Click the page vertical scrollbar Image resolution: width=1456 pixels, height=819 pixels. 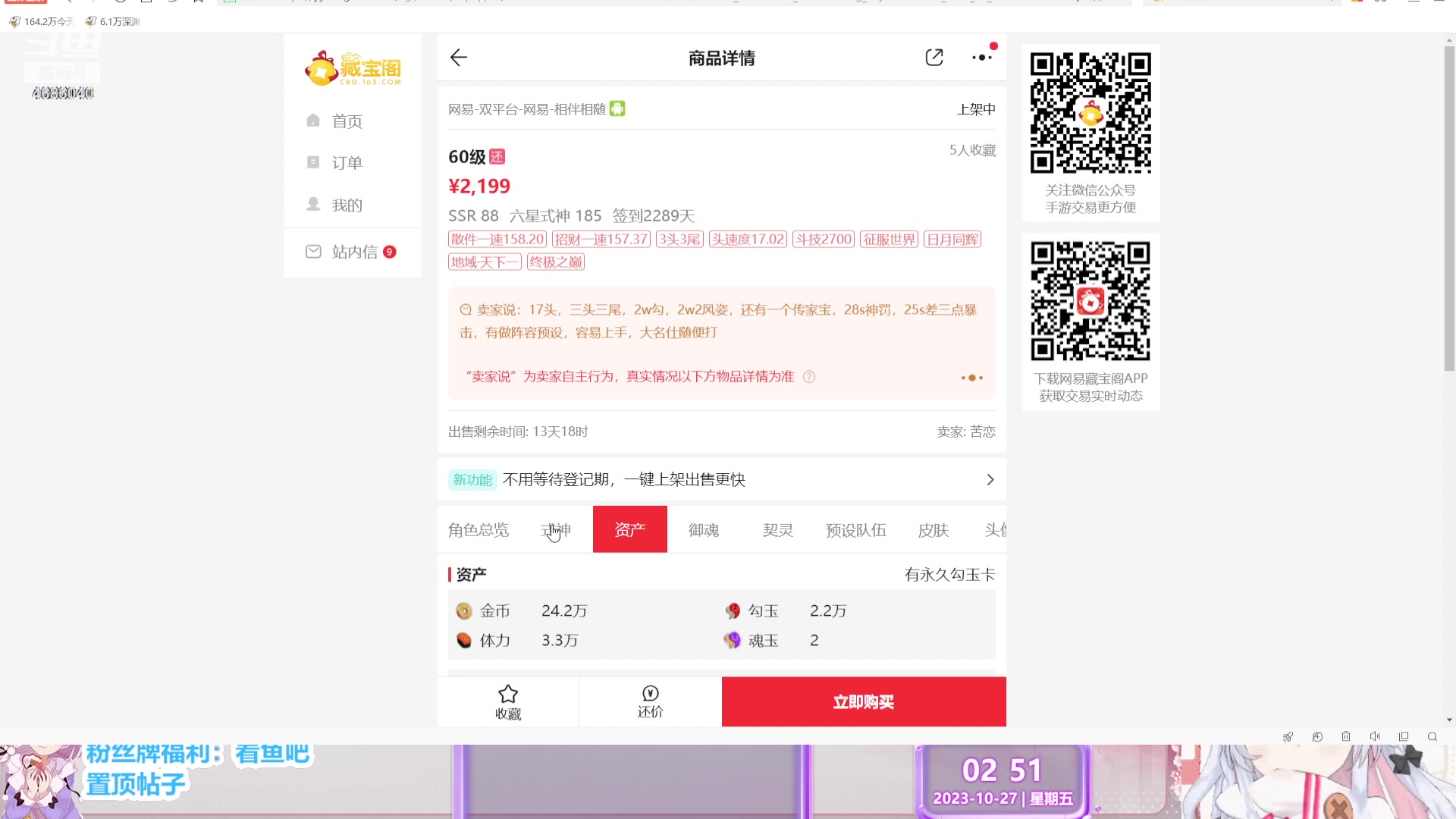[1450, 209]
